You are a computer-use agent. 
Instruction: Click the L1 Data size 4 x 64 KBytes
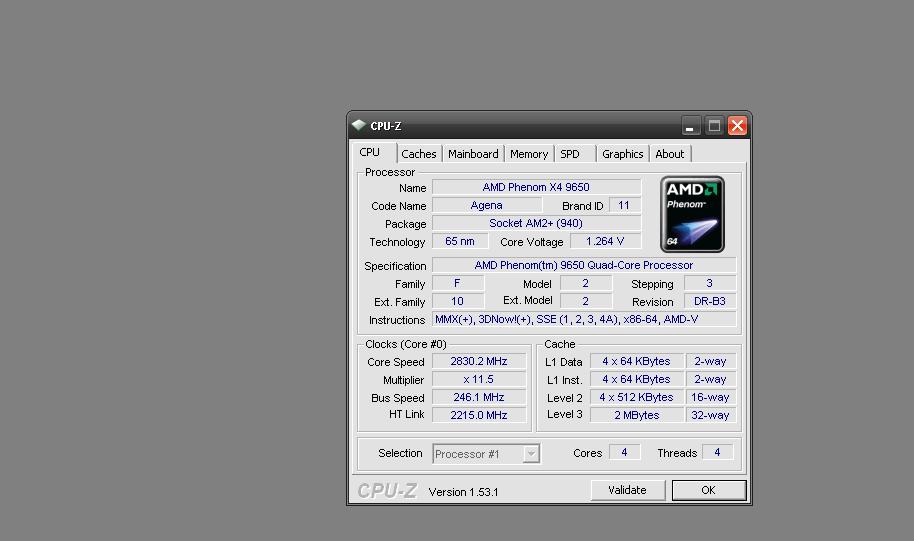coord(637,361)
